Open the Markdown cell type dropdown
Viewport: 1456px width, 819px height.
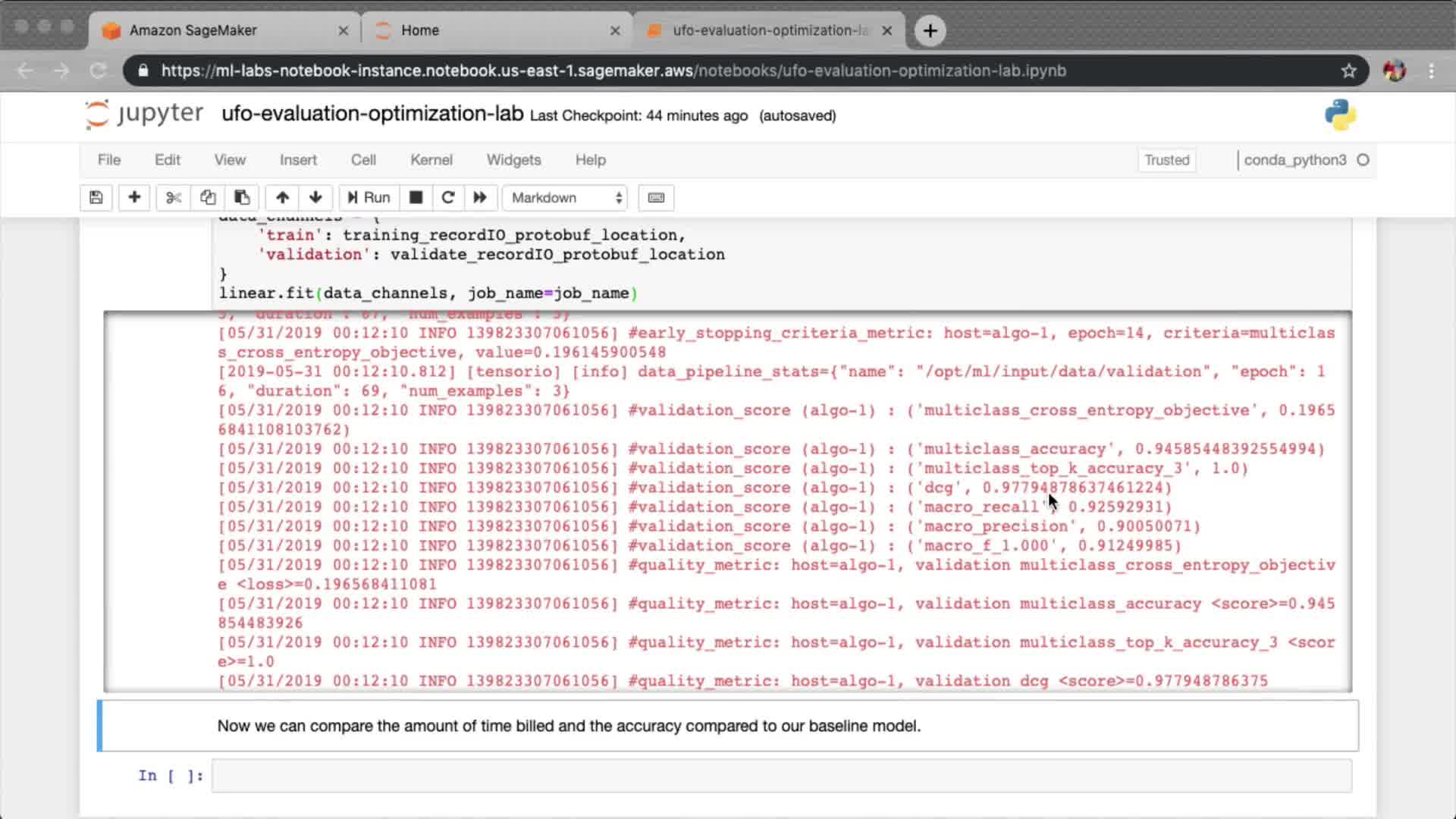pyautogui.click(x=566, y=198)
